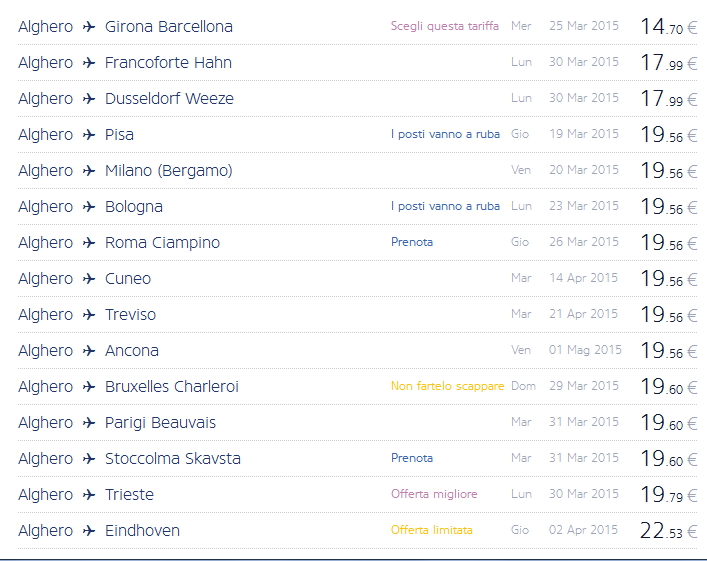Click the airplane icon before Stoccolma Skavsta
This screenshot has width=707, height=561.
click(x=89, y=459)
